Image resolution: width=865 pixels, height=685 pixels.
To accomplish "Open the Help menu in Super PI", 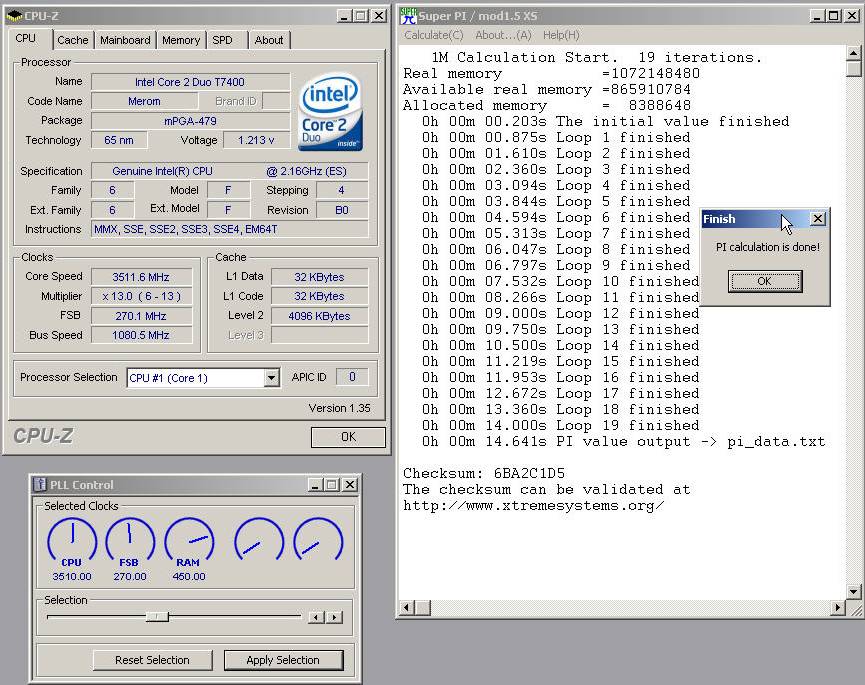I will (x=560, y=35).
